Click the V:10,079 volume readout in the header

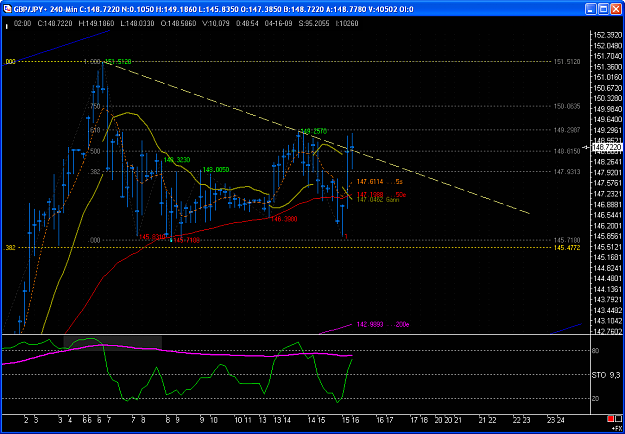tap(216, 24)
